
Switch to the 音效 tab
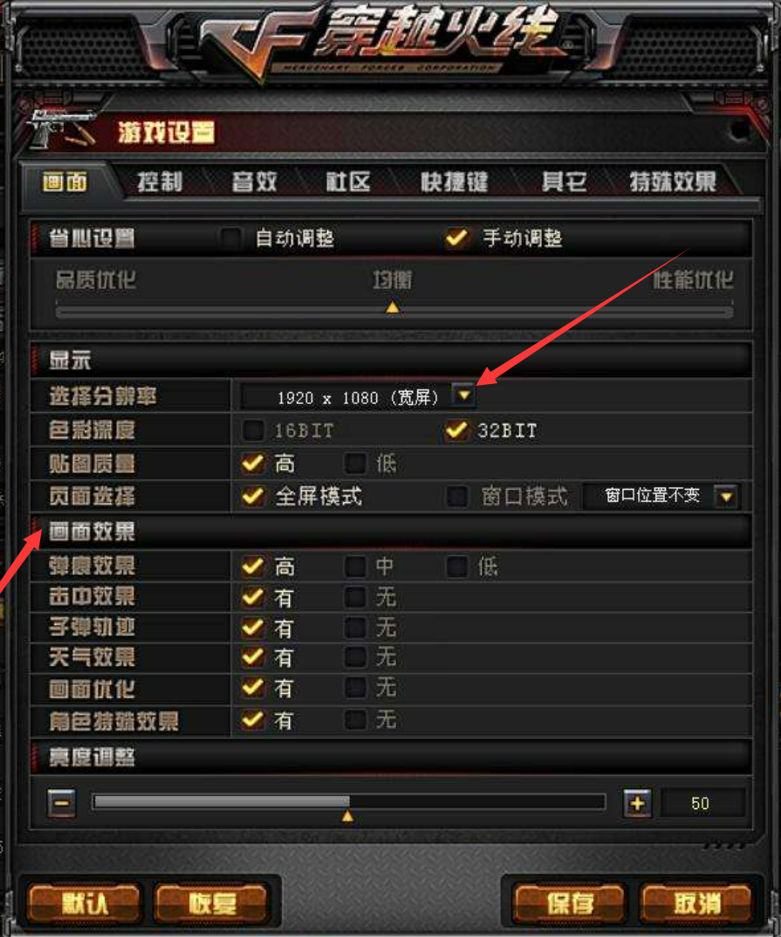255,181
